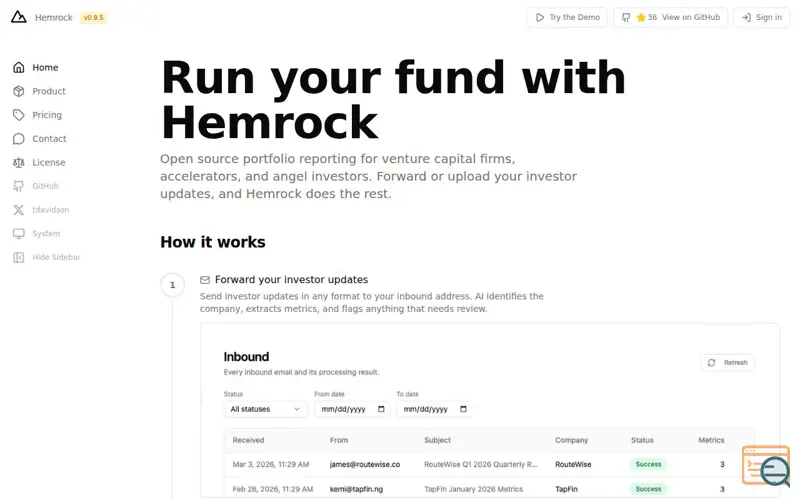Screen dimensions: 800x500
Task: Go to the Product page
Action: pos(49,91)
